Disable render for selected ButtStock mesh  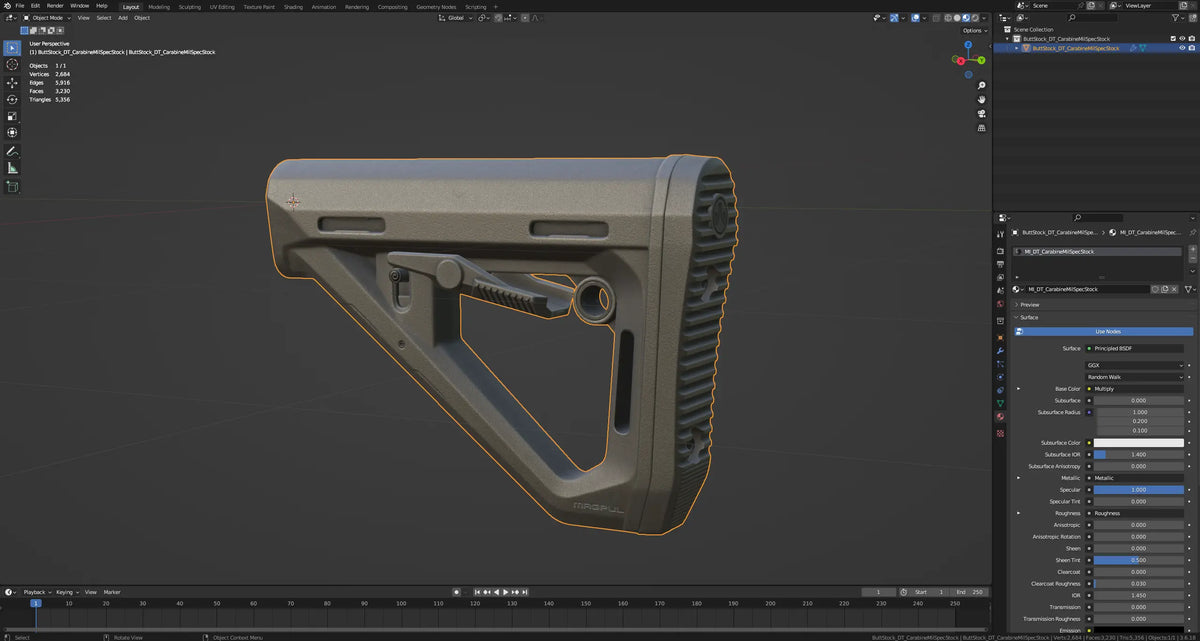point(1192,48)
